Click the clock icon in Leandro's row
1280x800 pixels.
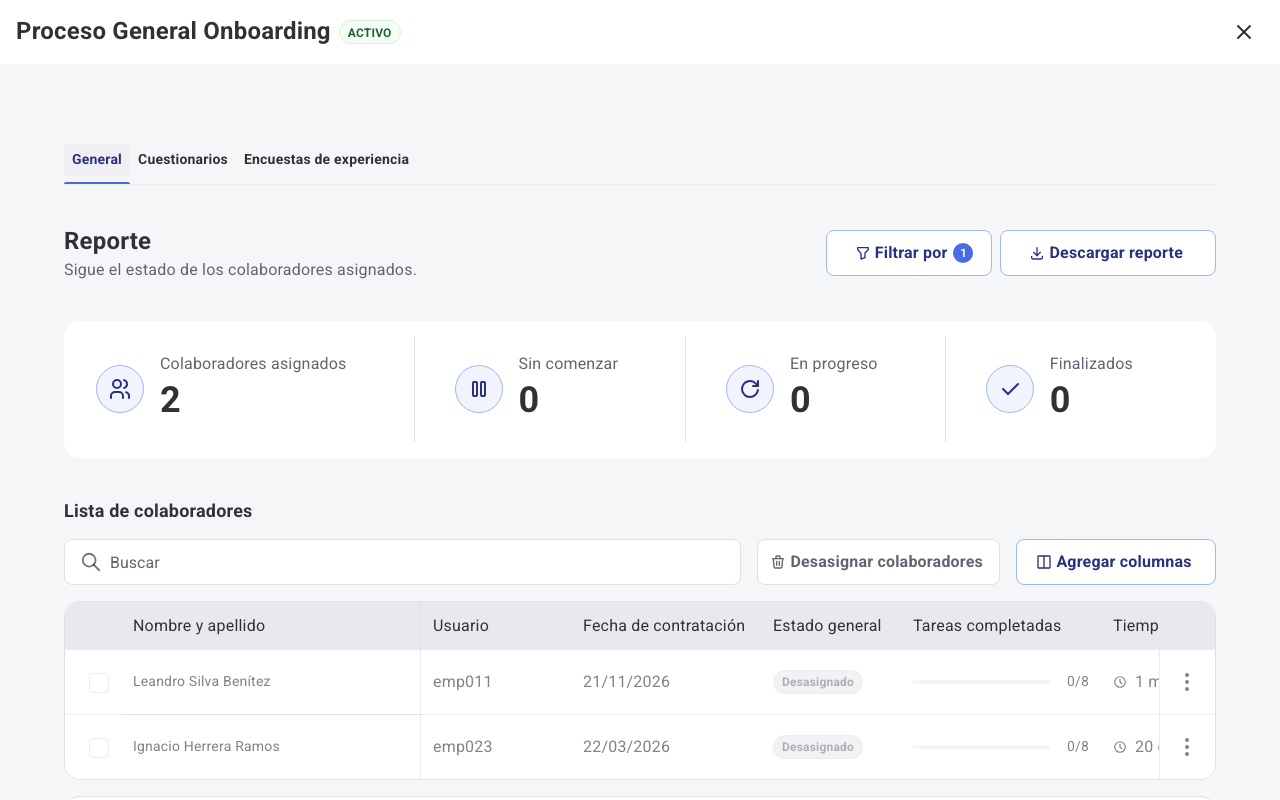point(1120,682)
